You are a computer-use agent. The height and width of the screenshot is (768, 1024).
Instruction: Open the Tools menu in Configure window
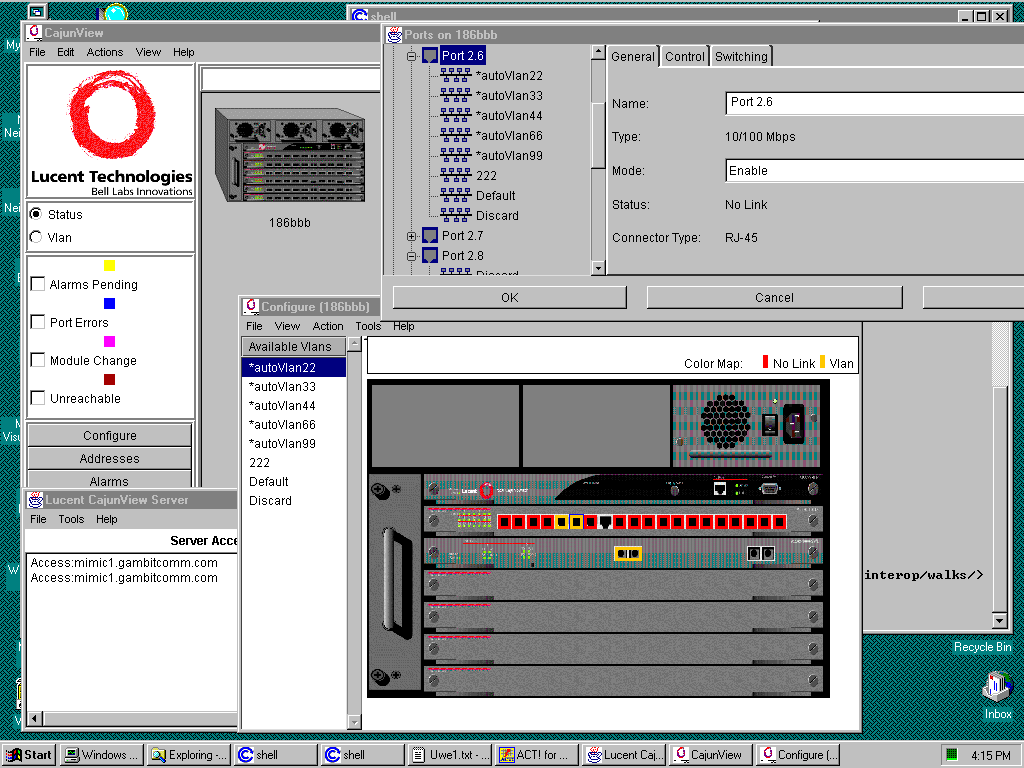point(368,326)
